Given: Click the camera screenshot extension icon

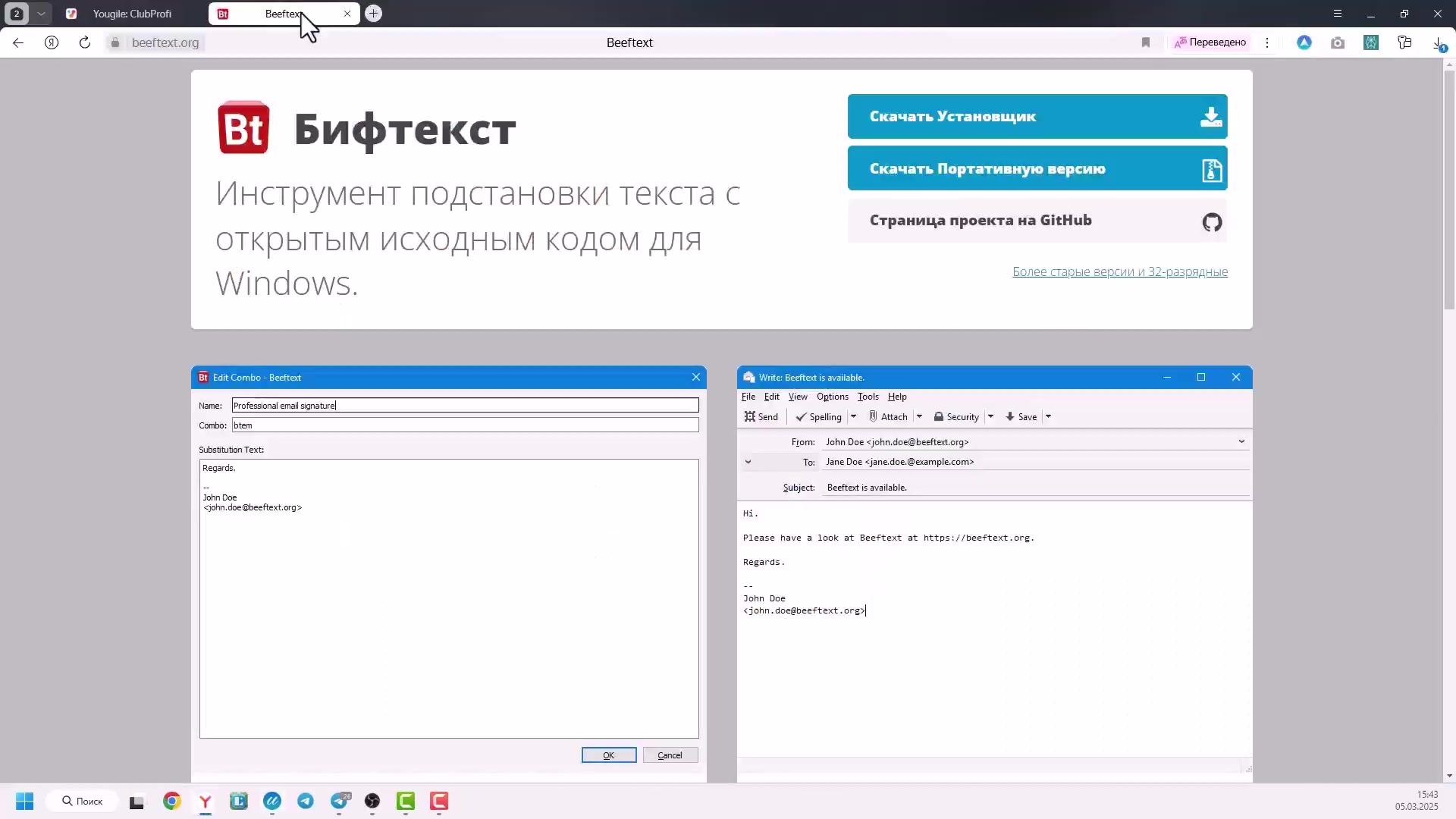Looking at the screenshot, I should tap(1338, 42).
